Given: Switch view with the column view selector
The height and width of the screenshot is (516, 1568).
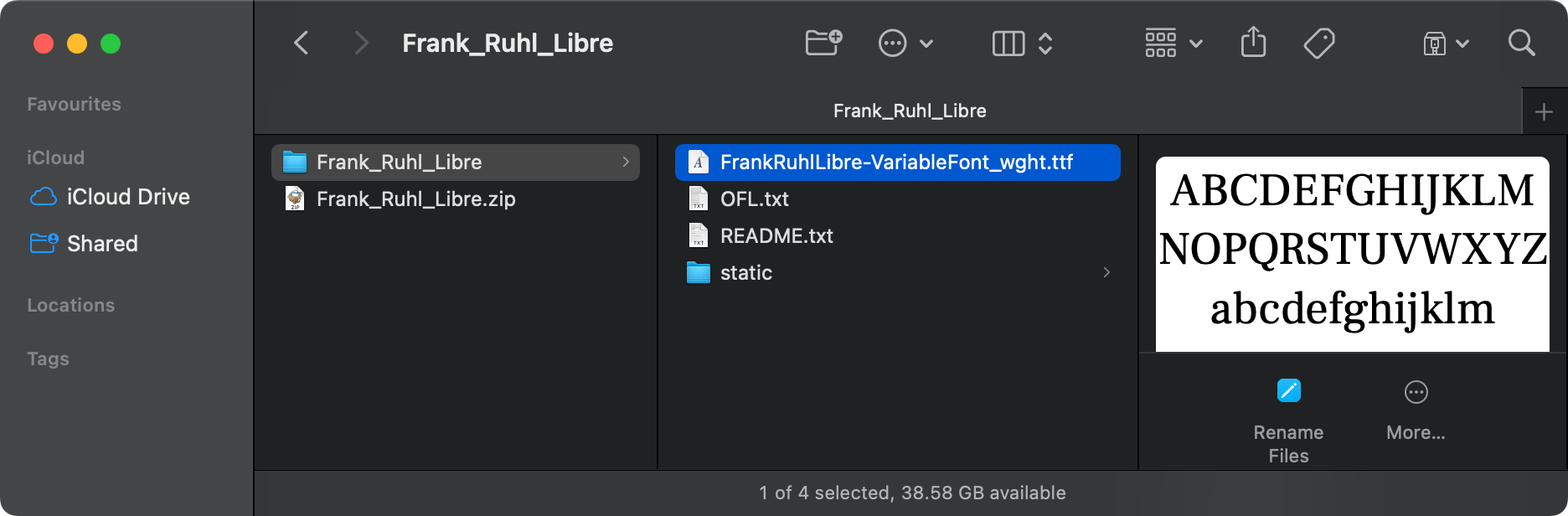Looking at the screenshot, I should coord(1022,43).
